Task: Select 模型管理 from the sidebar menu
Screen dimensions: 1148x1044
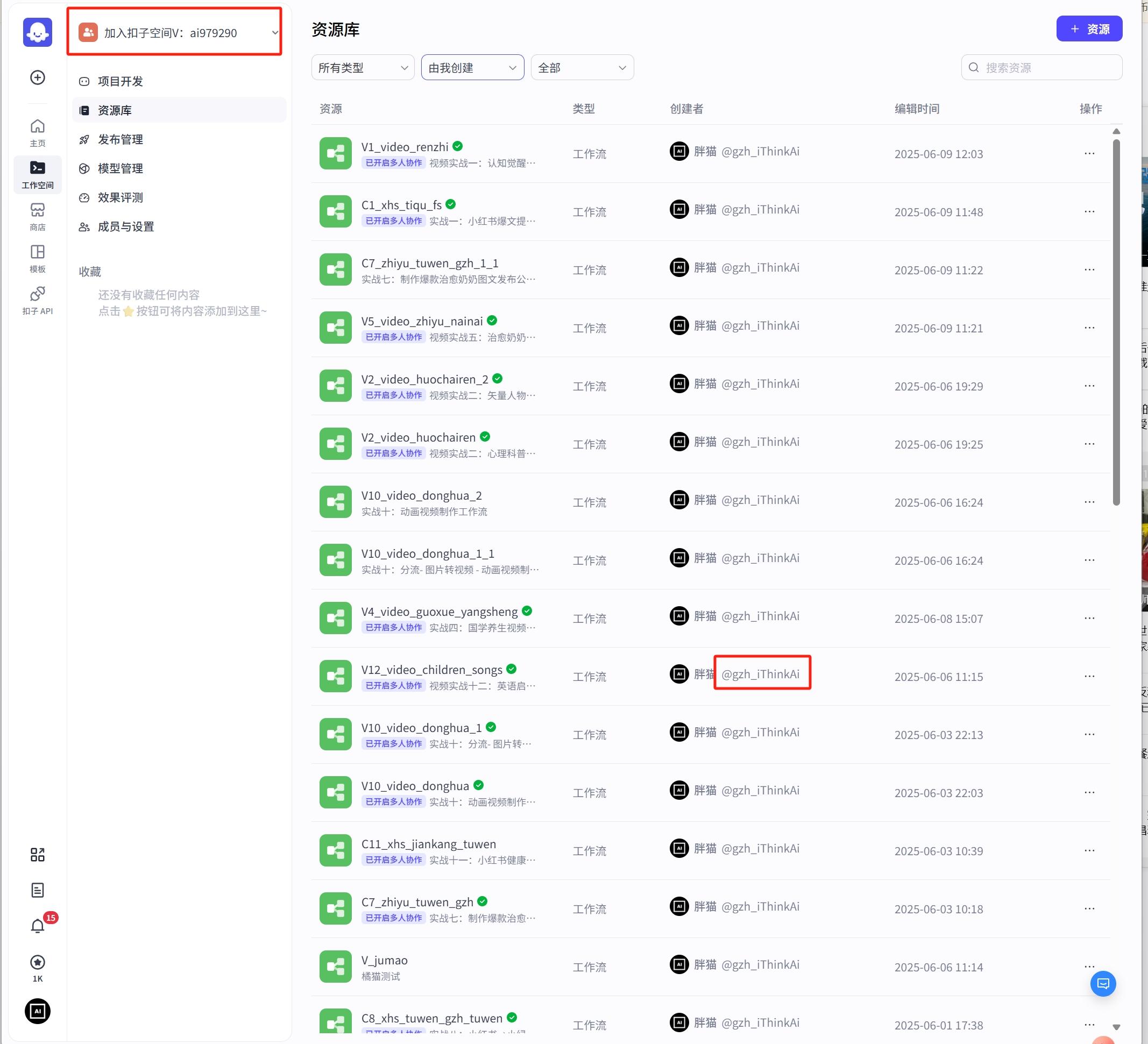Action: 120,168
